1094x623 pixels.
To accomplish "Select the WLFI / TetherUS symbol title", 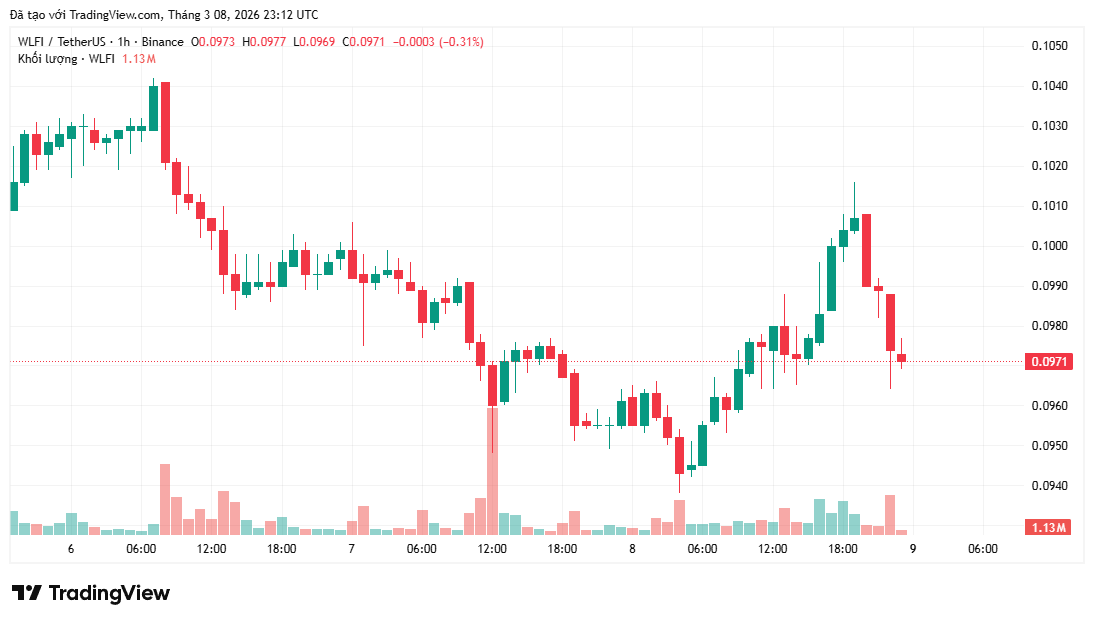I will [x=58, y=42].
